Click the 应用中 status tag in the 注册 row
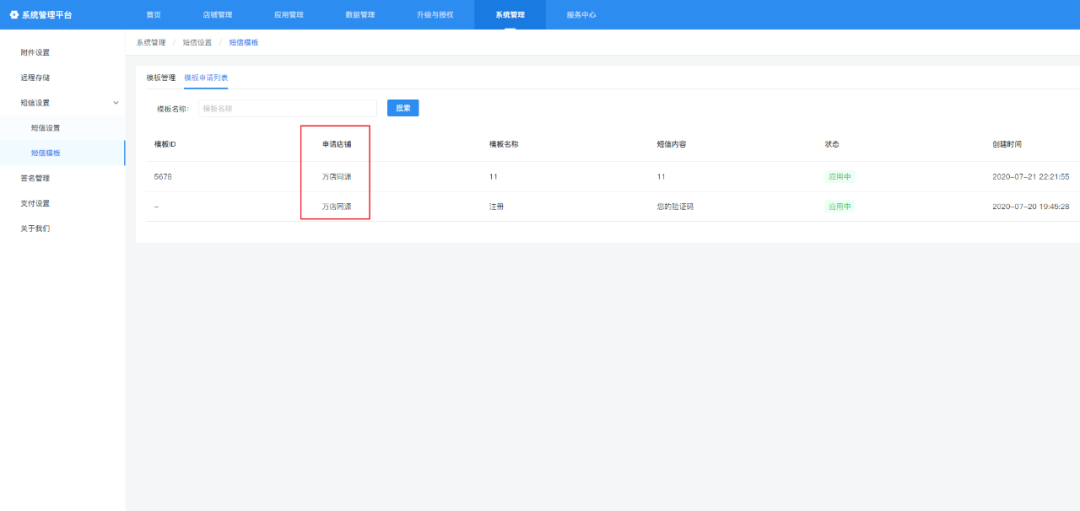This screenshot has height=511, width=1080. tap(840, 207)
